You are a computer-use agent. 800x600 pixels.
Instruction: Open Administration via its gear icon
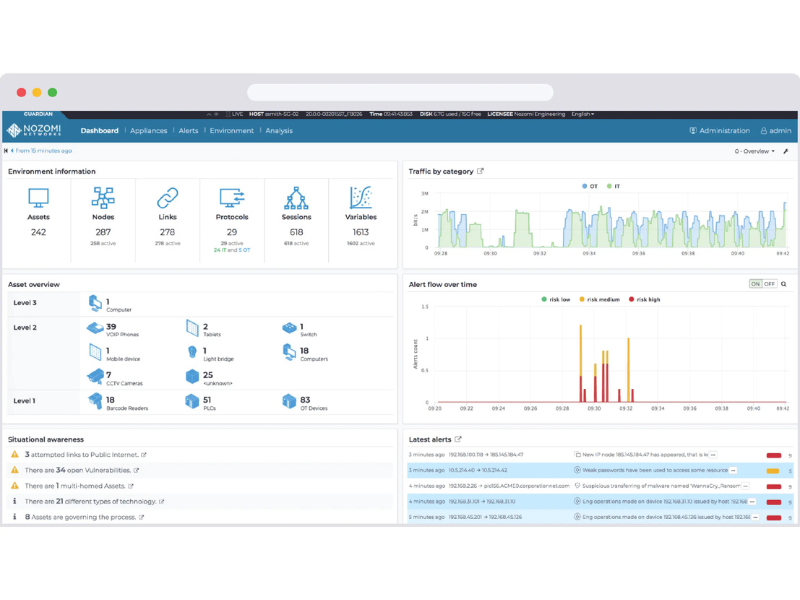point(691,131)
